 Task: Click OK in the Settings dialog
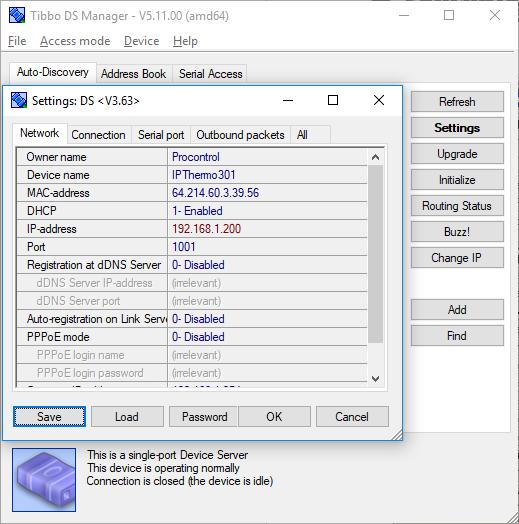click(x=275, y=417)
